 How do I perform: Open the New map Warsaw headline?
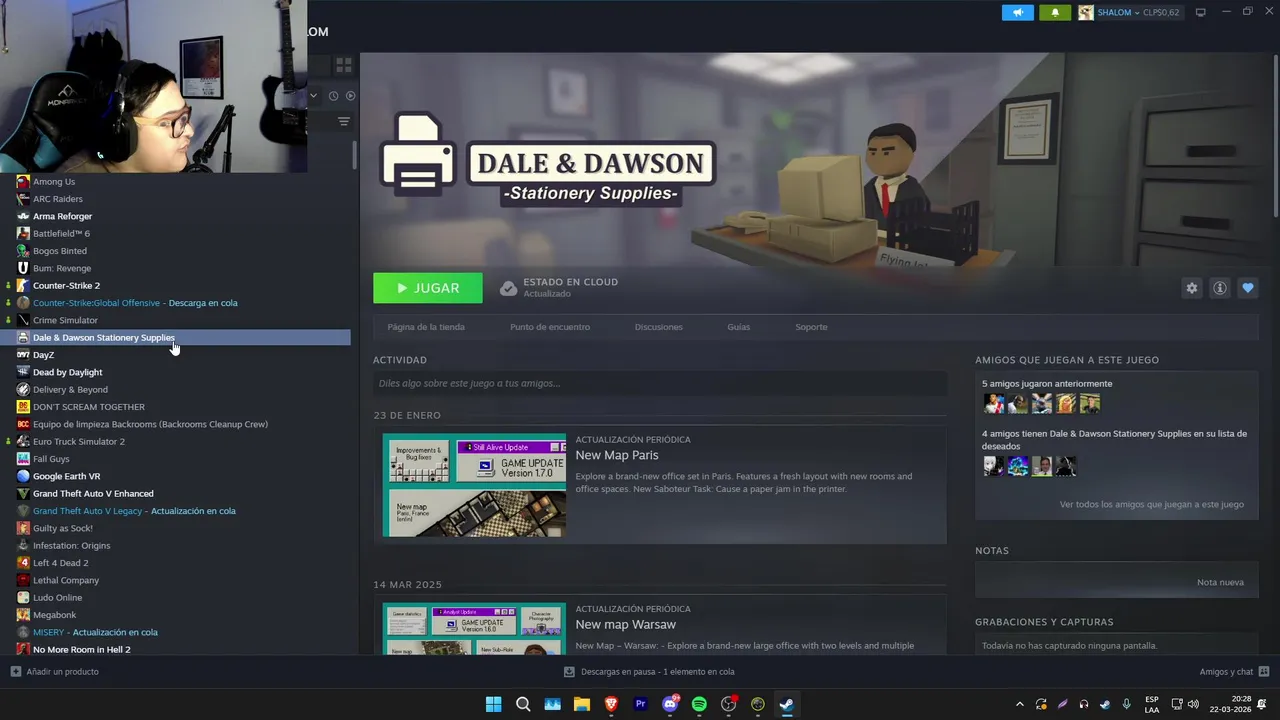point(626,624)
